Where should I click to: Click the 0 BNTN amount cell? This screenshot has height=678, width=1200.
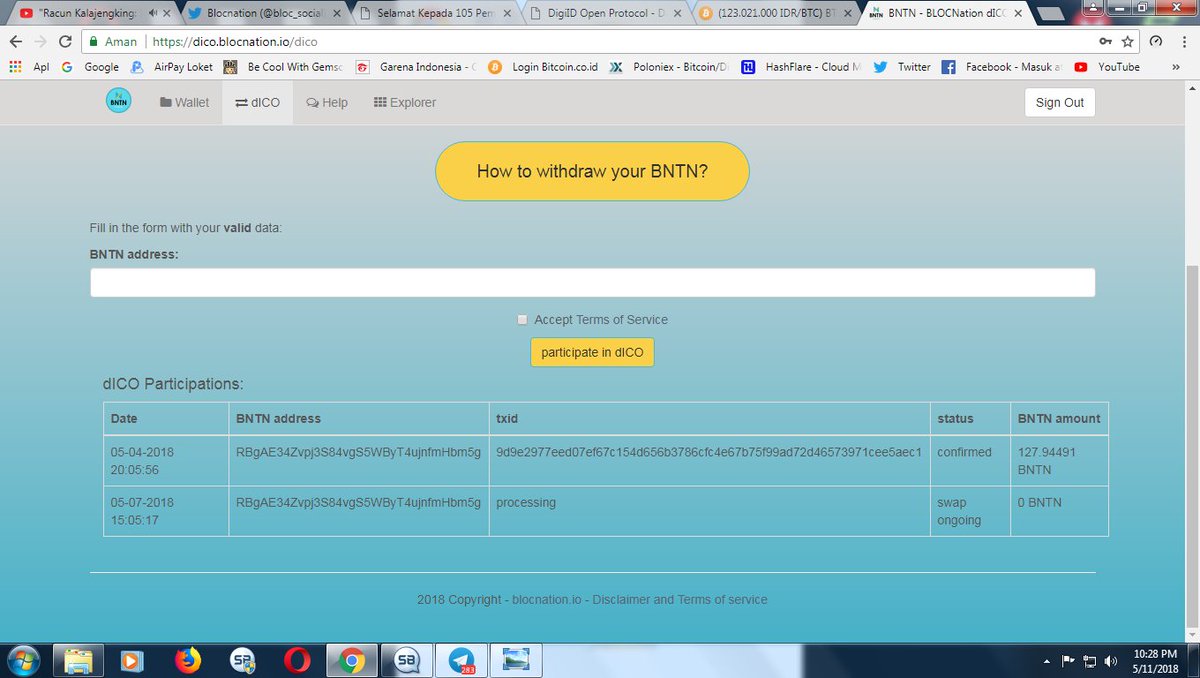point(1059,511)
